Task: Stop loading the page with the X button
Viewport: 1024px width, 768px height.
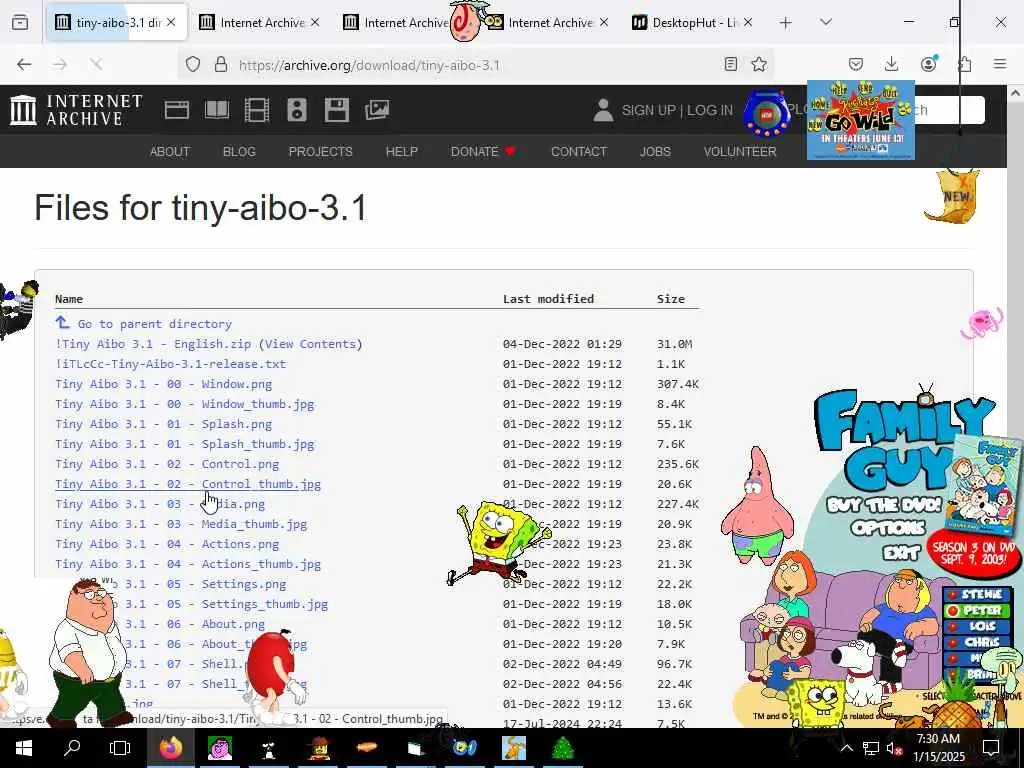Action: pos(96,64)
